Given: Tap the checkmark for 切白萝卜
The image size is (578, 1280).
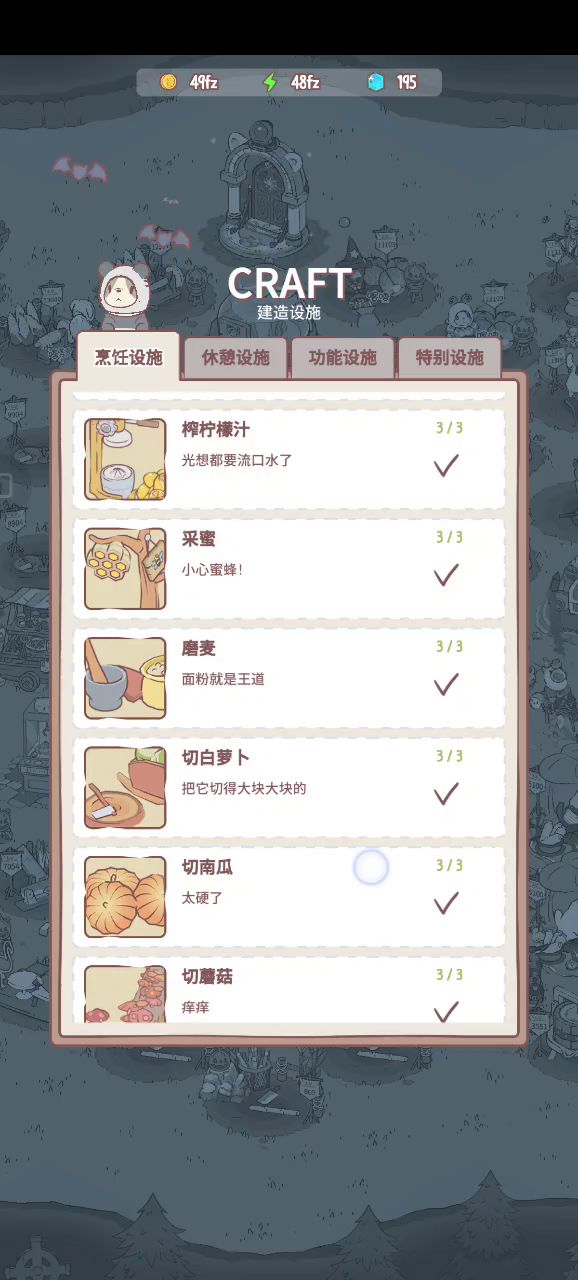Looking at the screenshot, I should coord(446,793).
